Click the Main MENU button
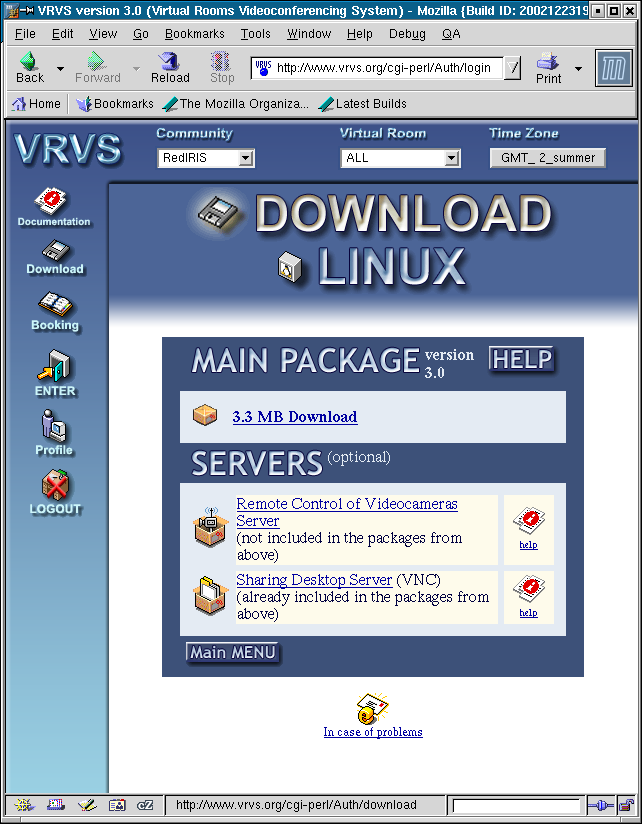This screenshot has height=824, width=642. 232,652
